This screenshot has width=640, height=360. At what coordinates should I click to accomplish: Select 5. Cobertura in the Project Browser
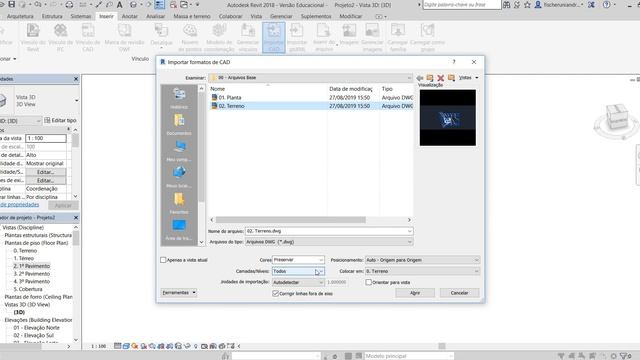tap(28, 289)
